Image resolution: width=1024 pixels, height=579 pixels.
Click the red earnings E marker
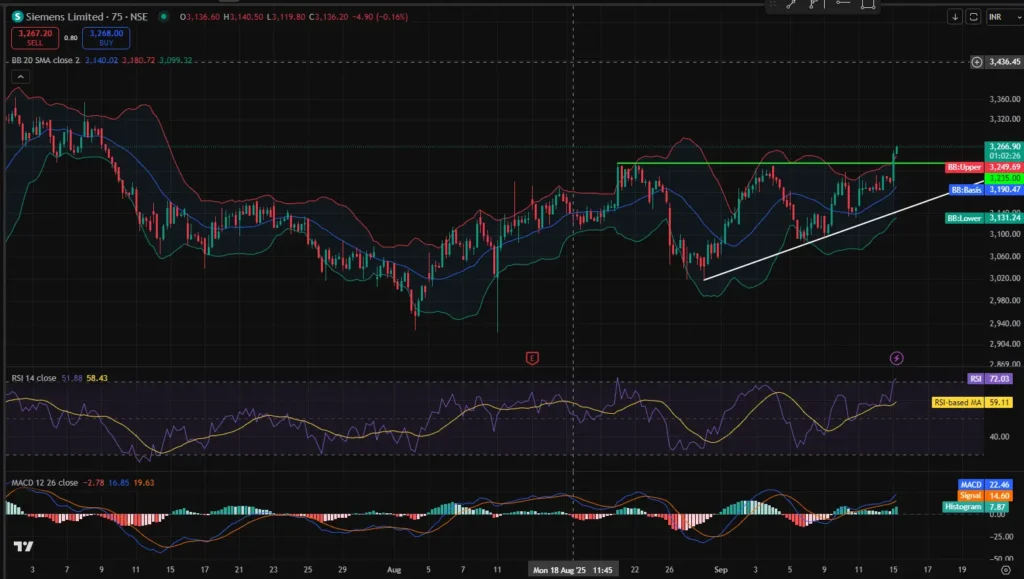[x=532, y=357]
